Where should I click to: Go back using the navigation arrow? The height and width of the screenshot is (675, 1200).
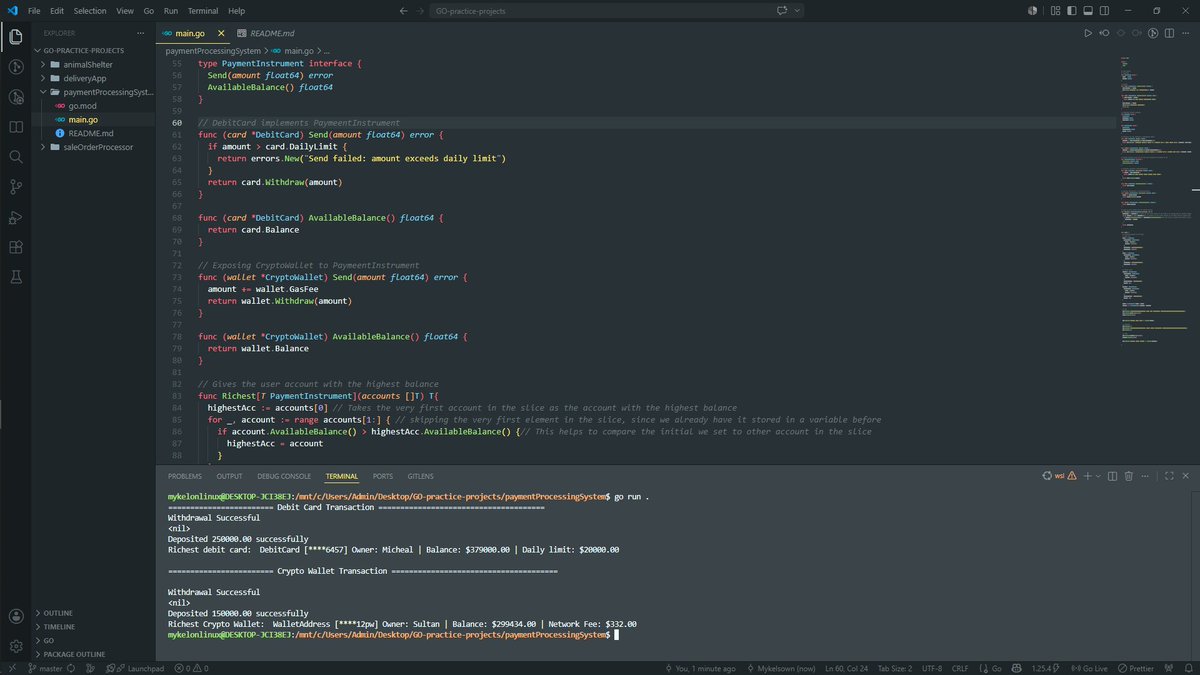(403, 10)
